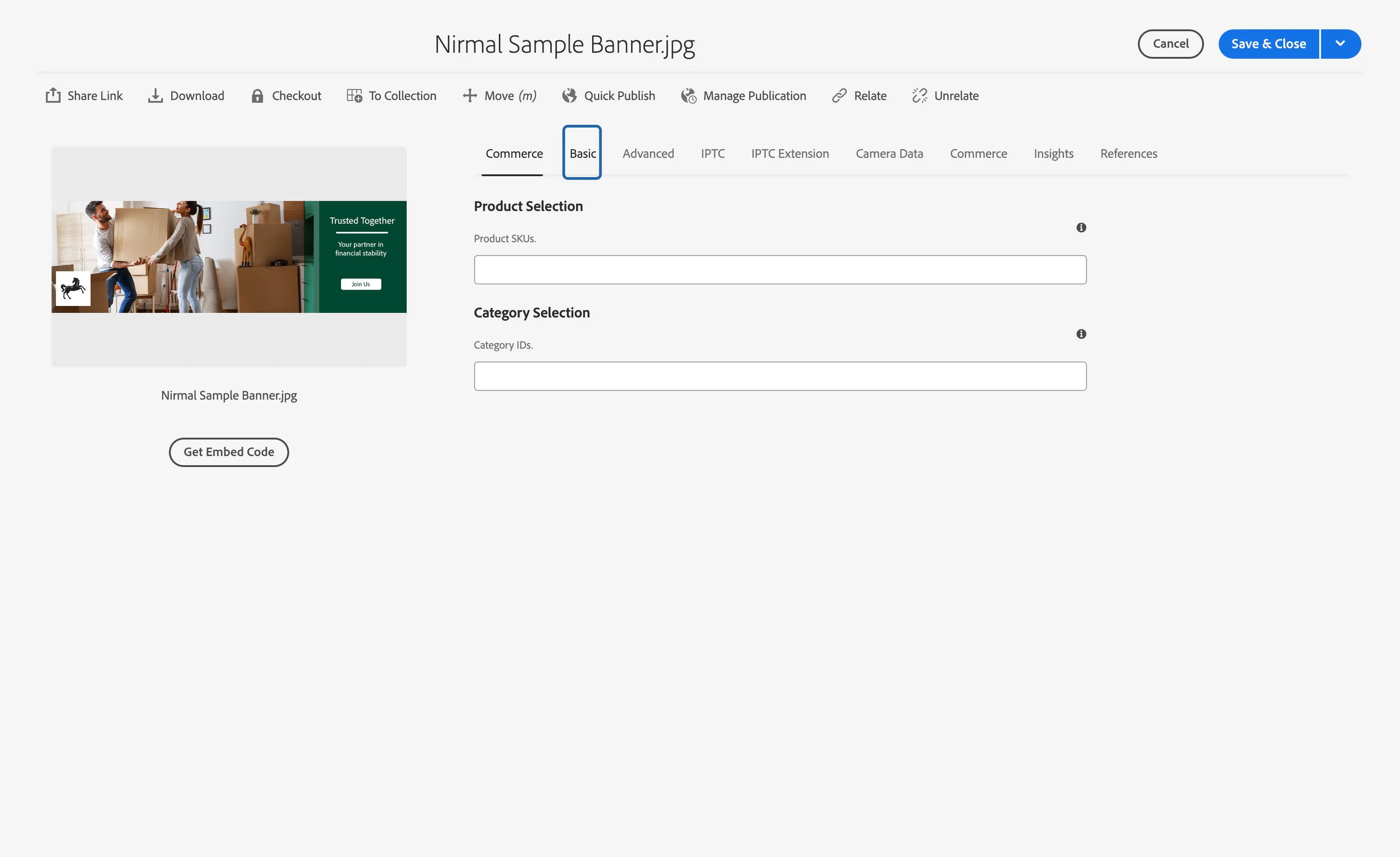The image size is (1400, 857).
Task: Click the Cancel button
Action: (1170, 44)
